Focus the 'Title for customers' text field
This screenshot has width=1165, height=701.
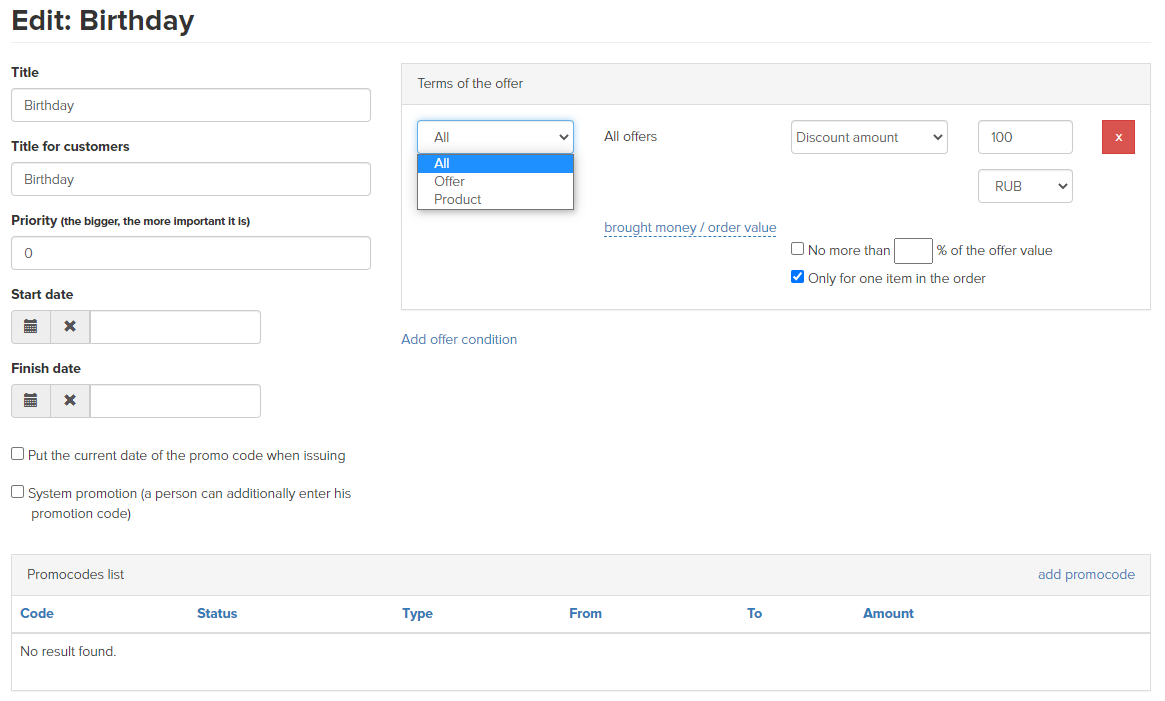tap(191, 179)
